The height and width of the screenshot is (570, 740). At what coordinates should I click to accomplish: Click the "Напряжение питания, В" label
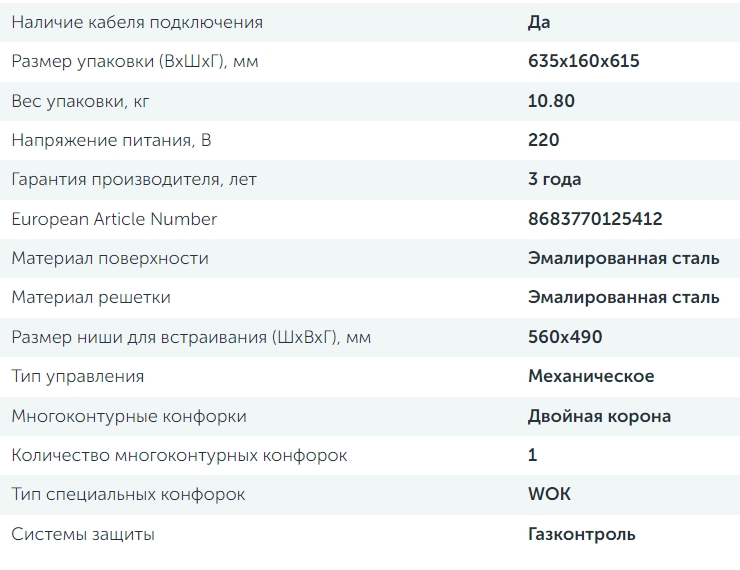111,140
